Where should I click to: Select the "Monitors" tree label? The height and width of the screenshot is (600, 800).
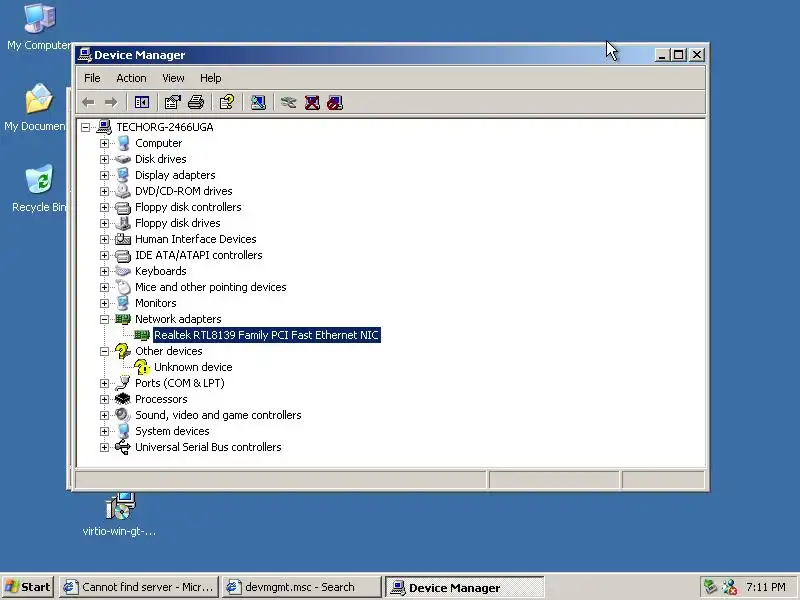(156, 303)
